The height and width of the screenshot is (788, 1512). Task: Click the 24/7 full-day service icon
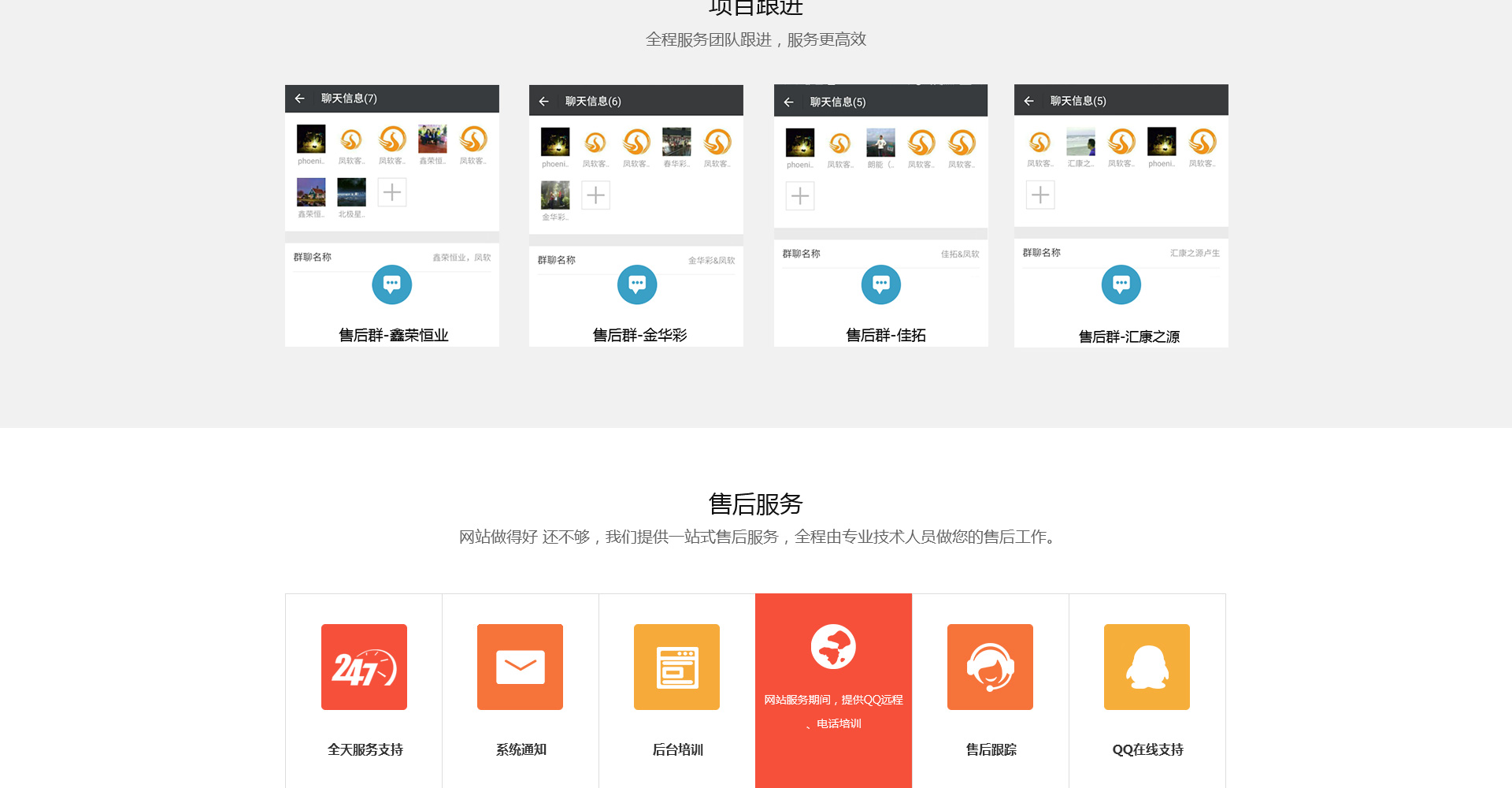click(364, 667)
